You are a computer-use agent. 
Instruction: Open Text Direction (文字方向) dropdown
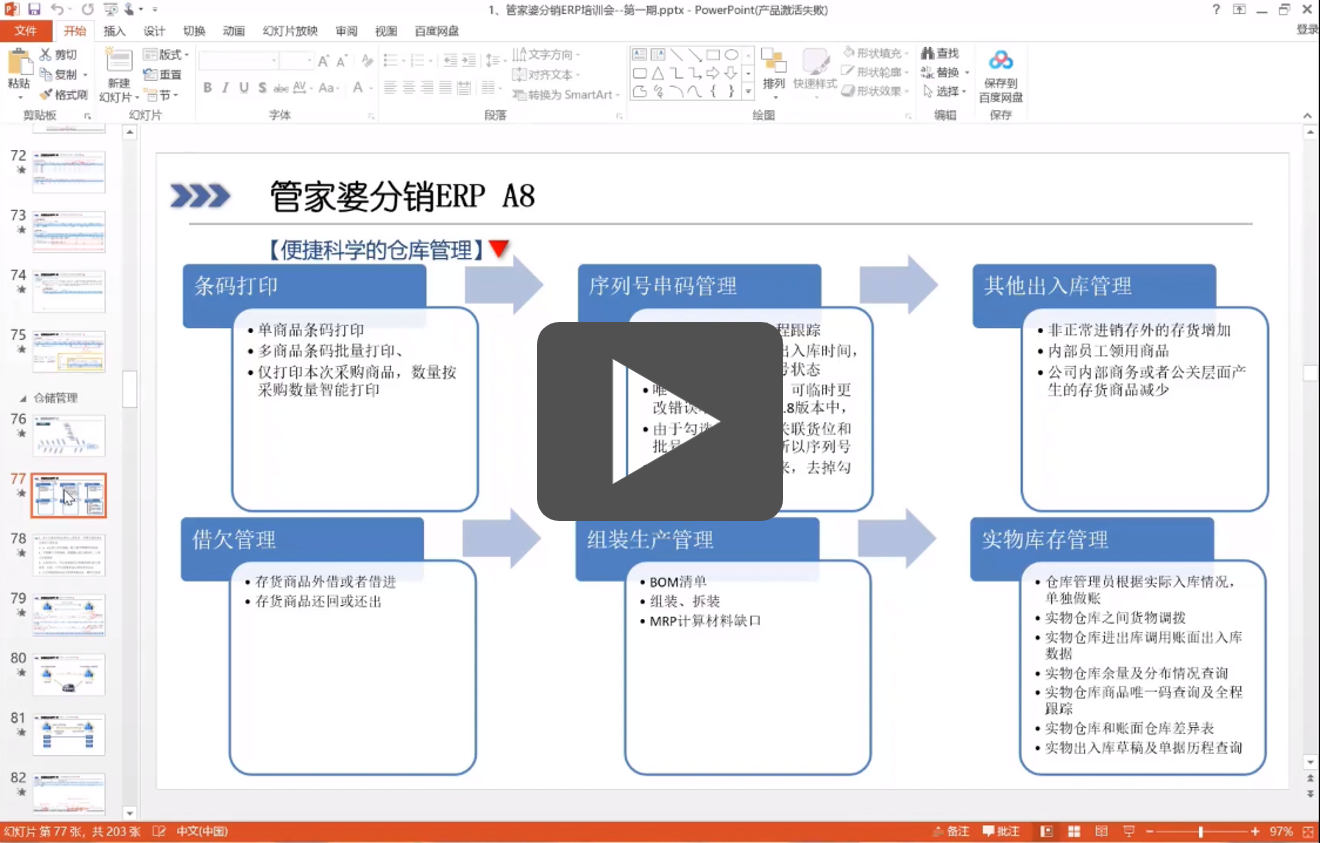tap(546, 55)
